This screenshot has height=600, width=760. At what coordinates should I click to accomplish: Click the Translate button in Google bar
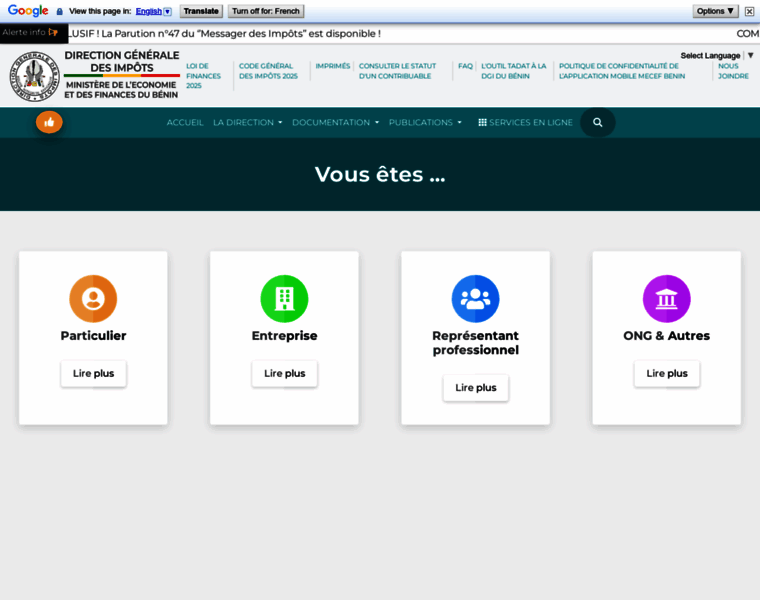[x=201, y=11]
